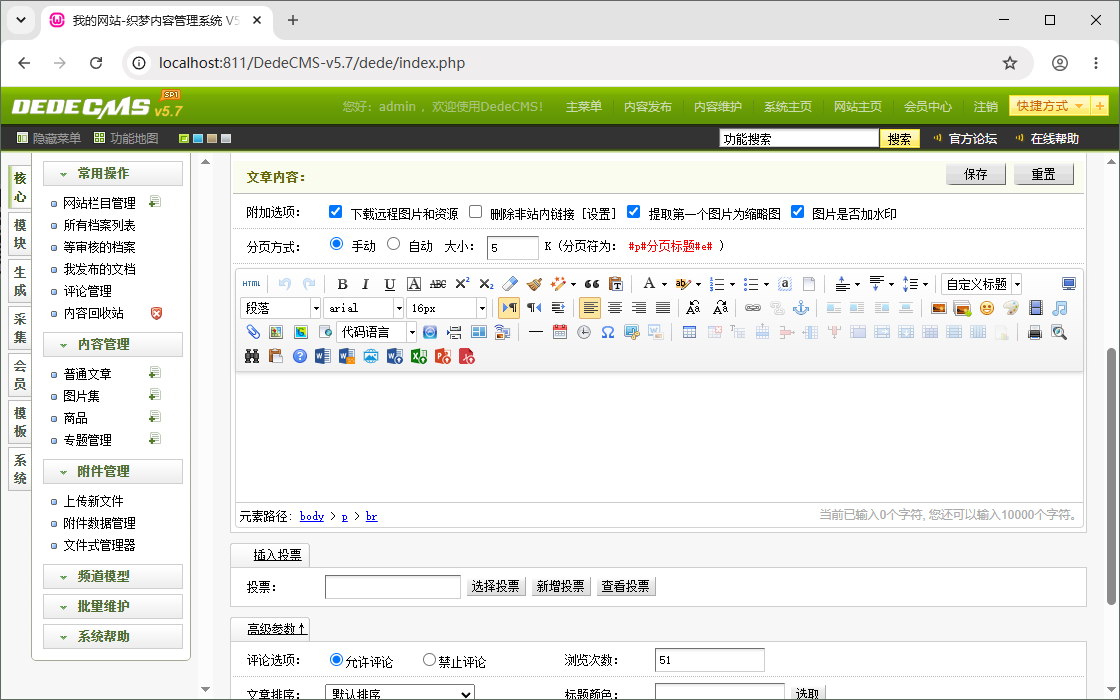Insert special character with Omega icon
The image size is (1120, 700).
[x=608, y=332]
